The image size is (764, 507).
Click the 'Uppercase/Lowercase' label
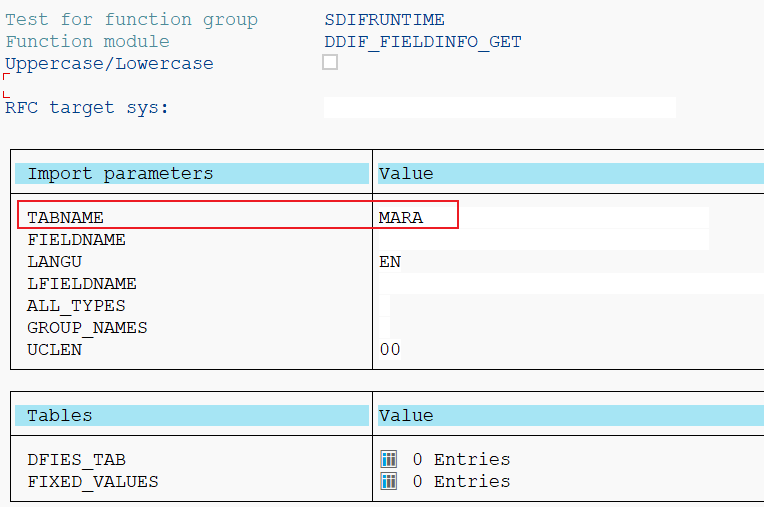click(x=110, y=64)
